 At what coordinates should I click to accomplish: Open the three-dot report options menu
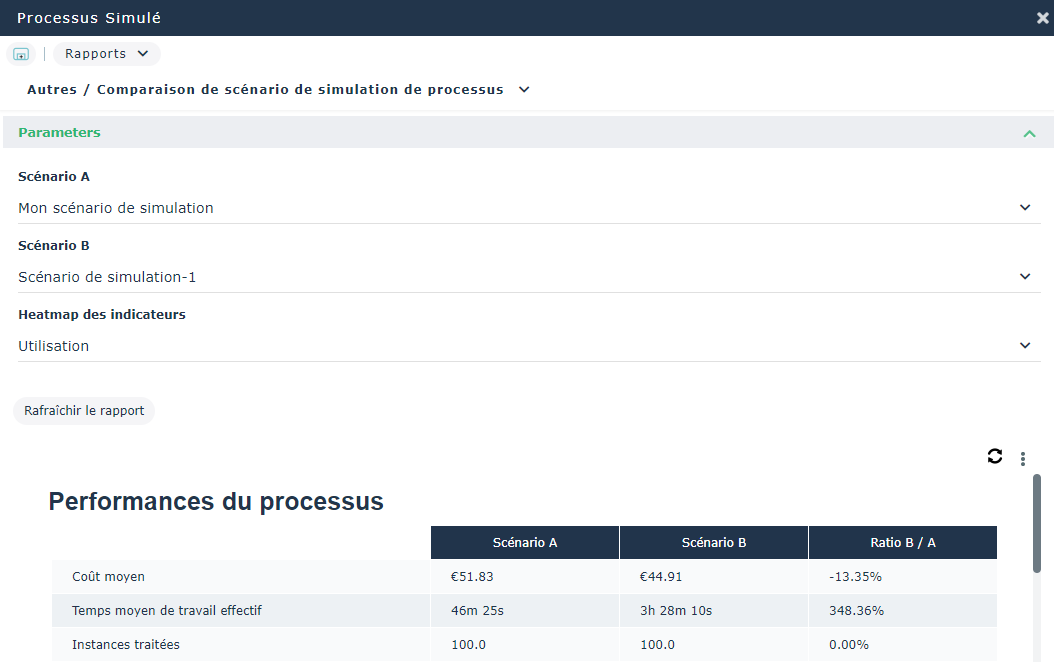[1022, 459]
